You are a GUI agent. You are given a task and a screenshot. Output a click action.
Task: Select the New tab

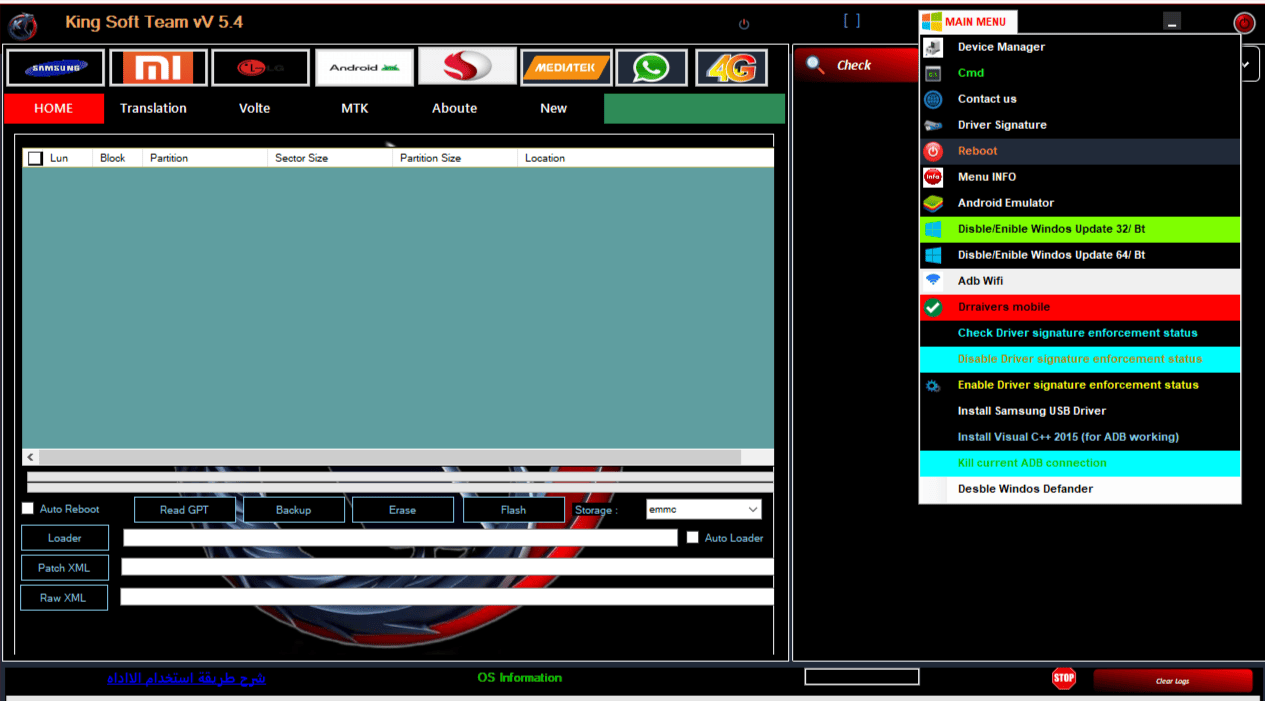(x=553, y=108)
